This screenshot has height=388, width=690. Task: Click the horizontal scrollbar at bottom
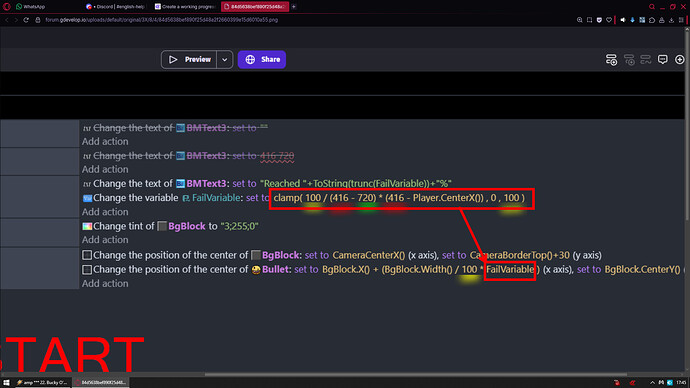(416, 375)
